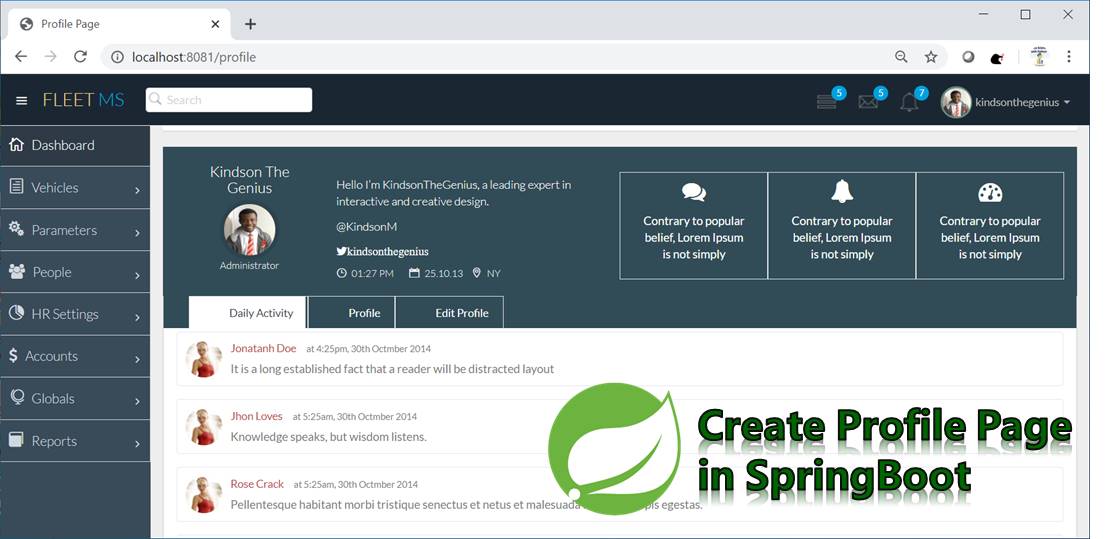1110x539 pixels.
Task: Open the zoom magnifier icon in address bar
Action: point(901,57)
